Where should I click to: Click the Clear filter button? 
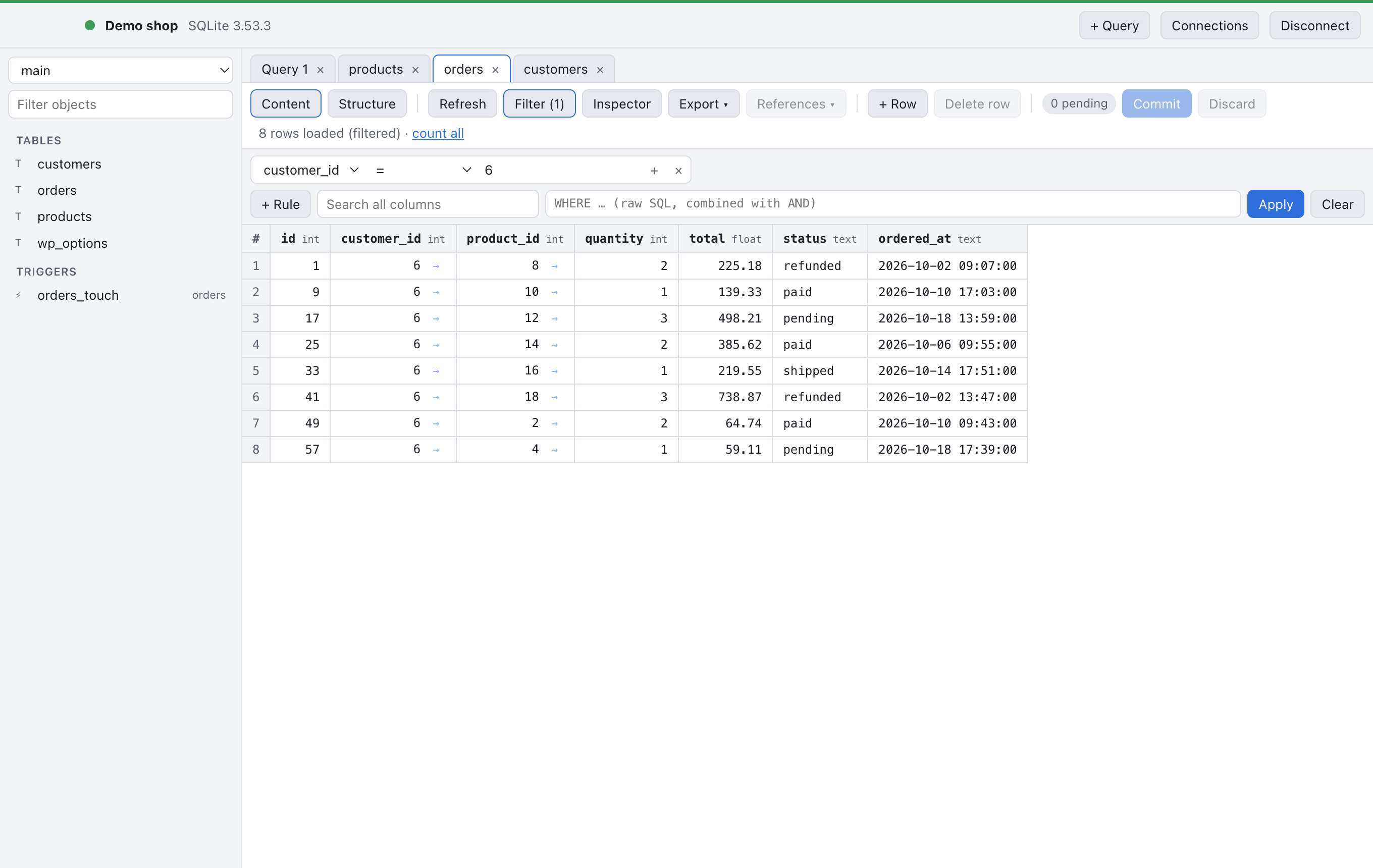(x=1337, y=204)
